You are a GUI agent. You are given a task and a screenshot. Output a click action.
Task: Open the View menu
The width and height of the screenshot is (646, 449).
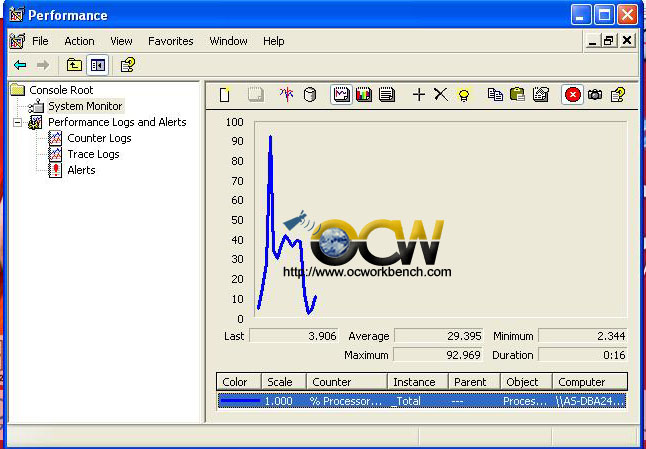[121, 41]
